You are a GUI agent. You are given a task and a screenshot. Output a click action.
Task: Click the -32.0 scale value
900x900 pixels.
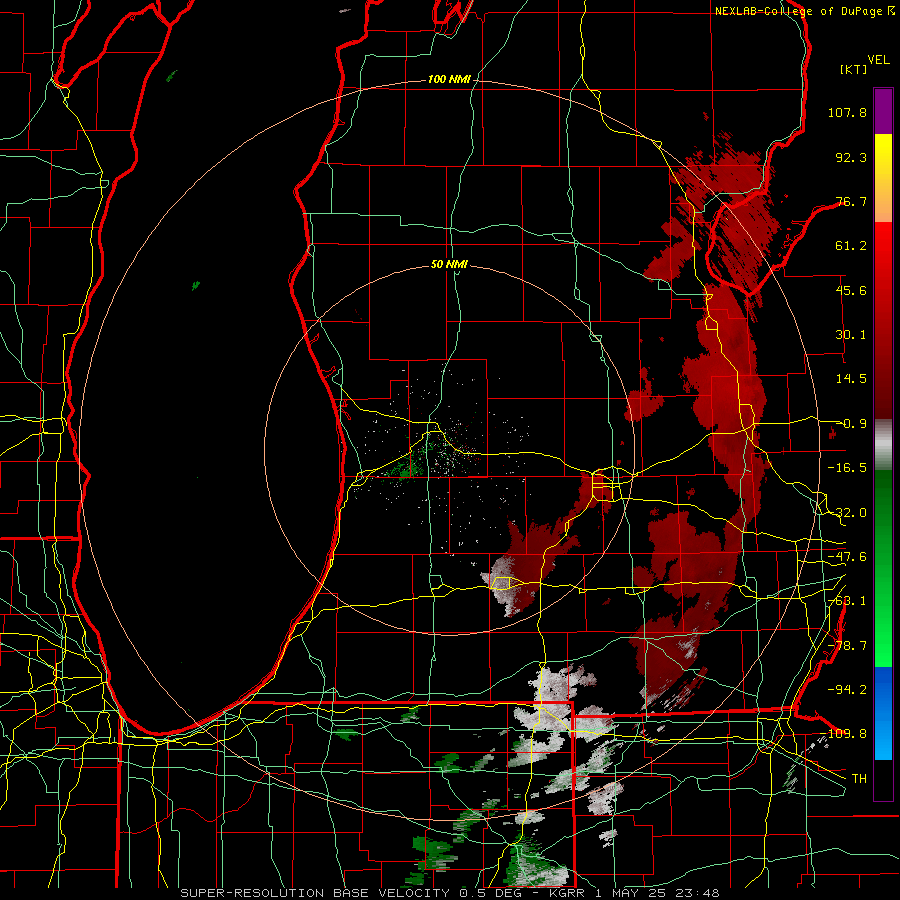(x=847, y=513)
